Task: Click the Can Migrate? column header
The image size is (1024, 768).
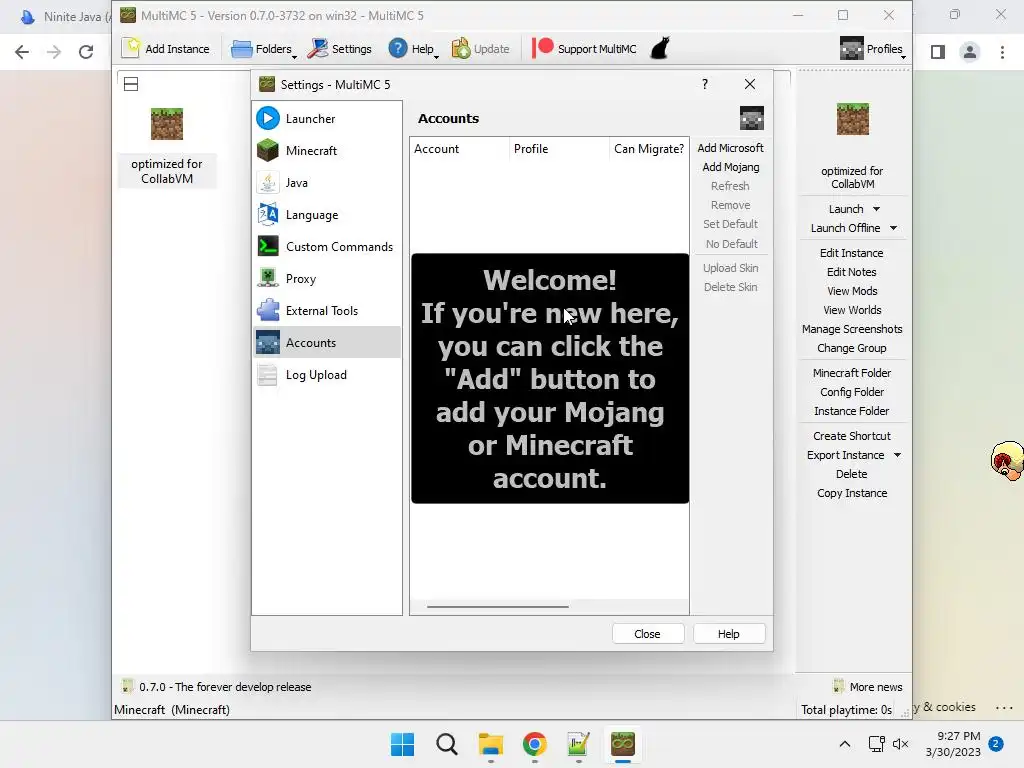Action: click(x=648, y=149)
